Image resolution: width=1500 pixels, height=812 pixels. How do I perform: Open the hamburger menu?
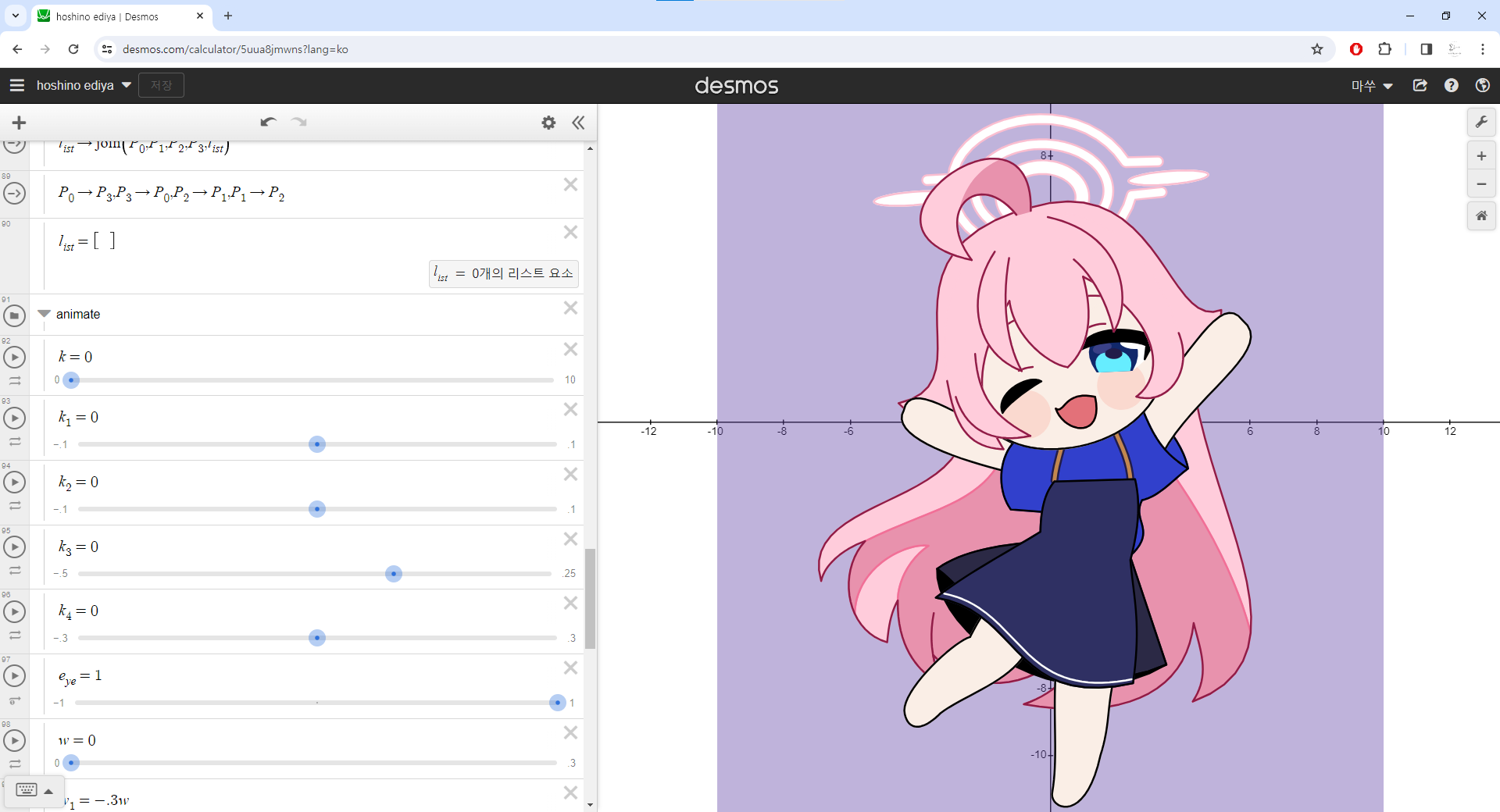tap(17, 86)
